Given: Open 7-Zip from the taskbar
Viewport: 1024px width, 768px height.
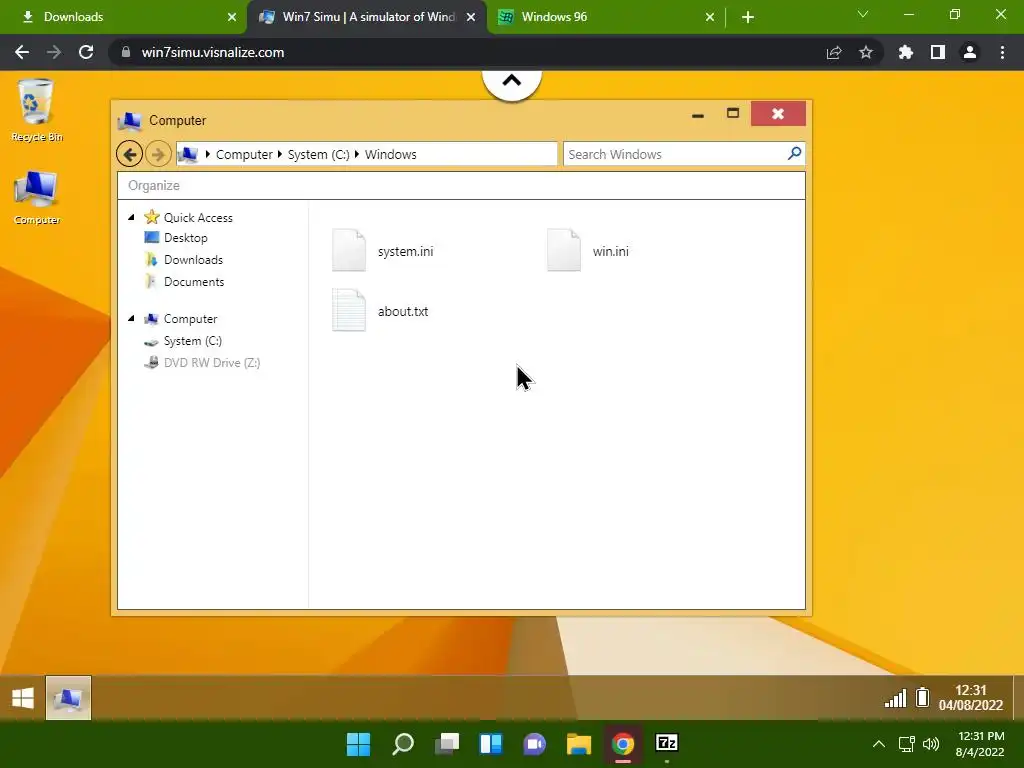Looking at the screenshot, I should click(x=667, y=743).
